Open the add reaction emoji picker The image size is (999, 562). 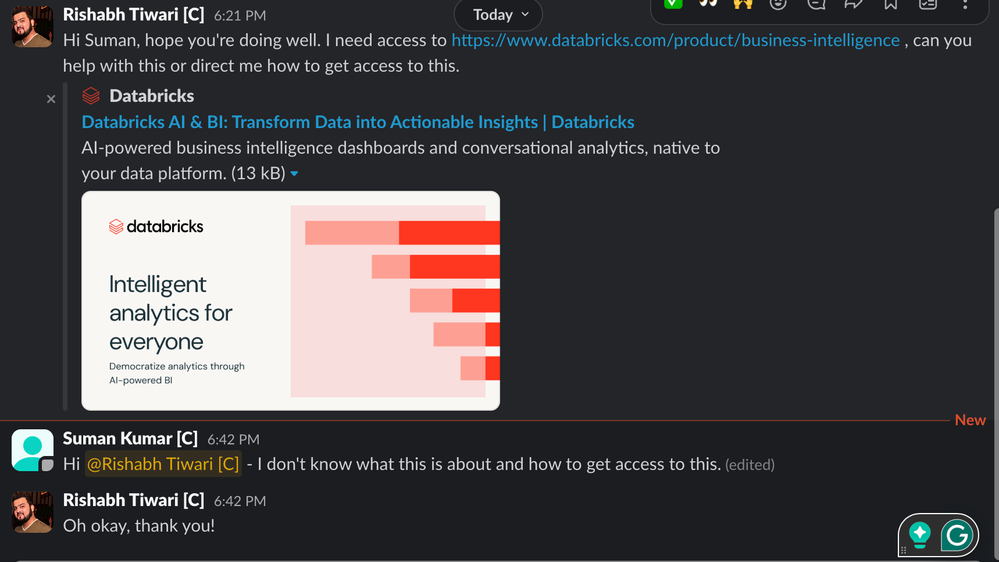(x=779, y=4)
